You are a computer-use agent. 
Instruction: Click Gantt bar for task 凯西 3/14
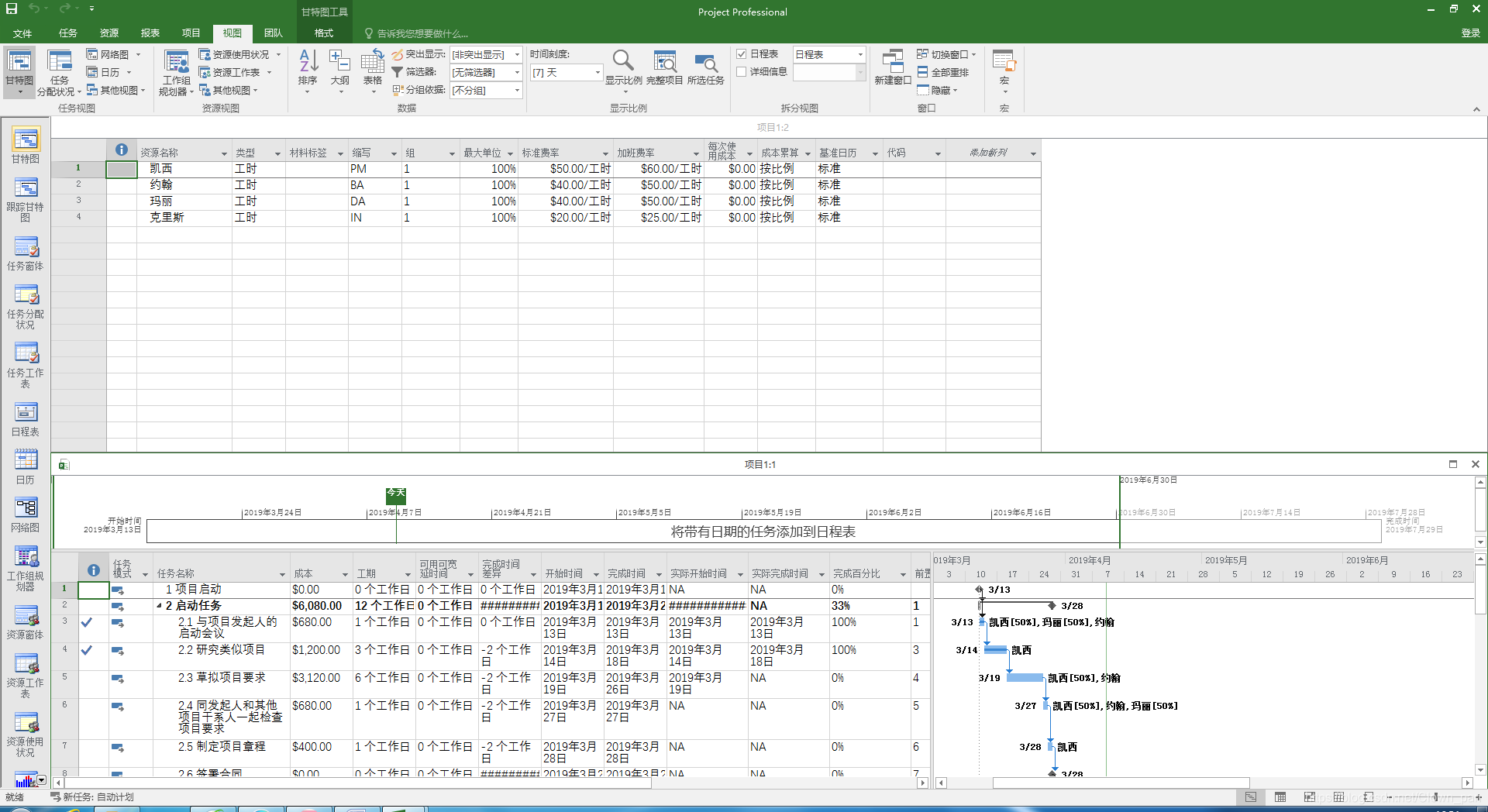click(995, 650)
